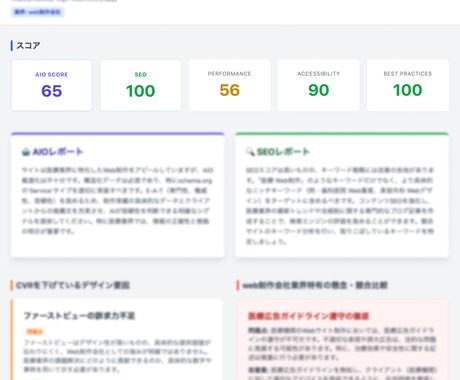
Task: Click the magnifier icon beside SEOレポート
Action: click(250, 152)
